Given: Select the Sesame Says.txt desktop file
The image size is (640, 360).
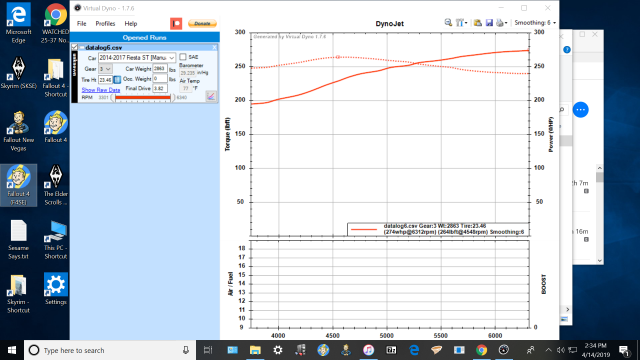Looking at the screenshot, I should pos(18,240).
